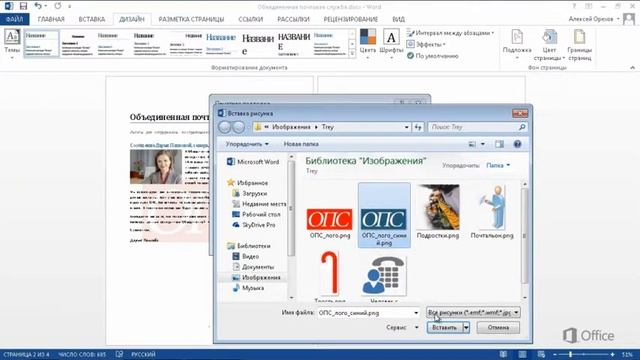640x360 pixels.
Task: Open the Вставить button dropdown arrow
Action: [x=466, y=327]
